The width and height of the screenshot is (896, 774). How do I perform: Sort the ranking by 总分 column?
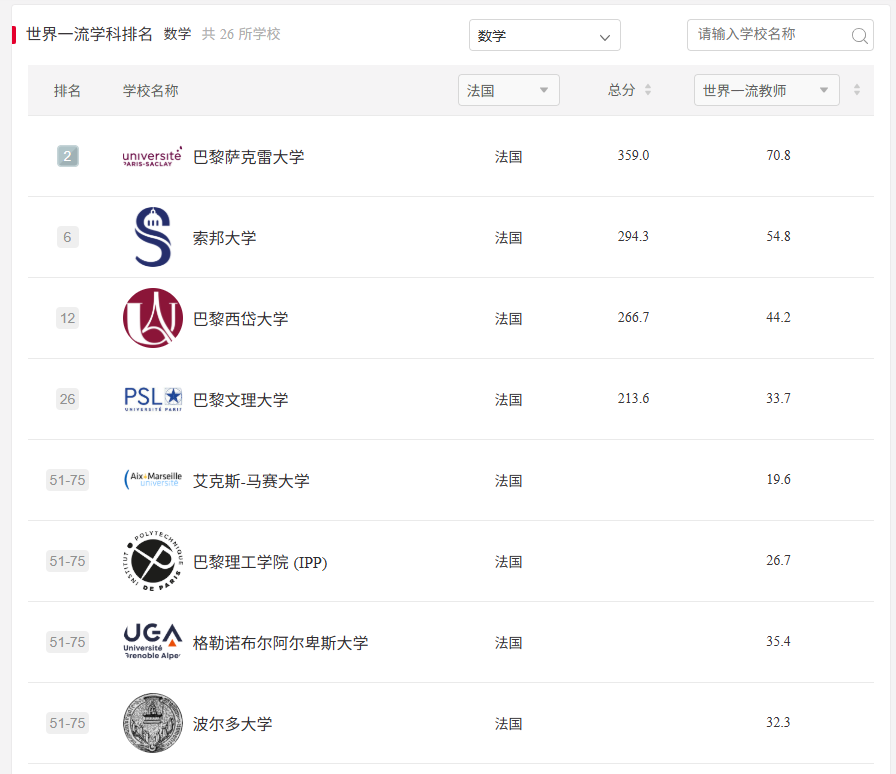pyautogui.click(x=627, y=89)
